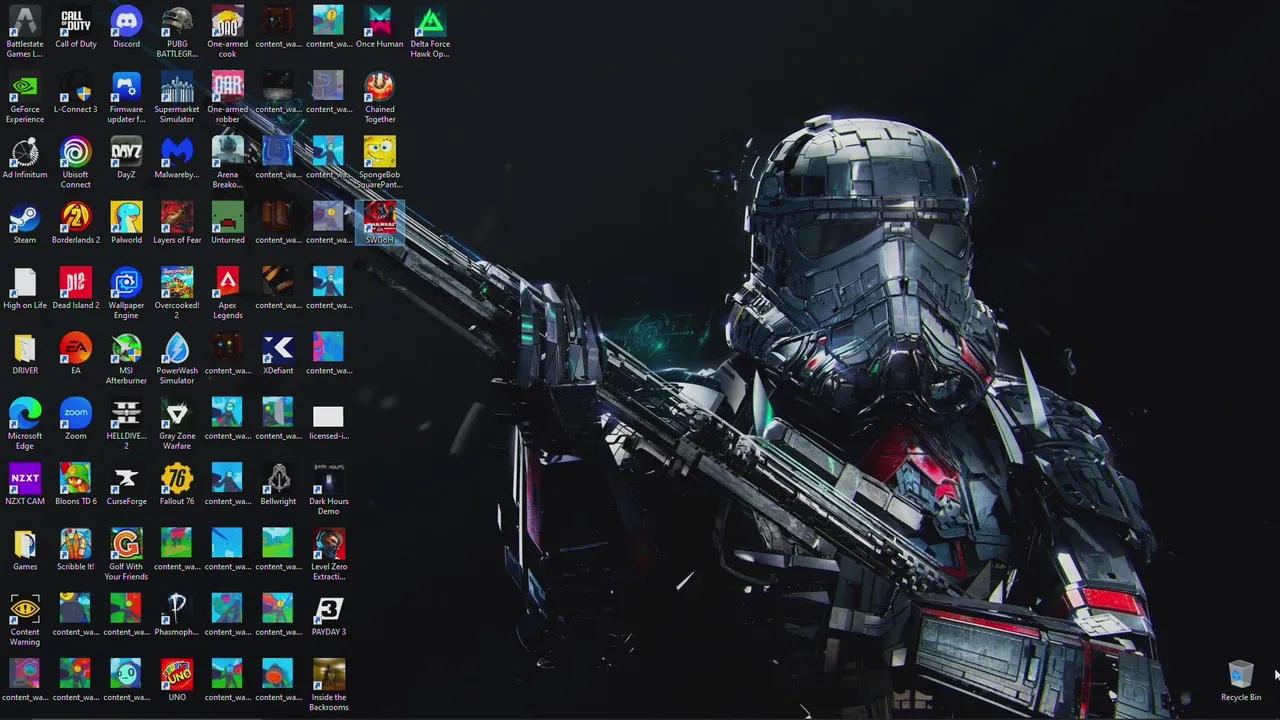Select the Apex Legends icon

(228, 293)
